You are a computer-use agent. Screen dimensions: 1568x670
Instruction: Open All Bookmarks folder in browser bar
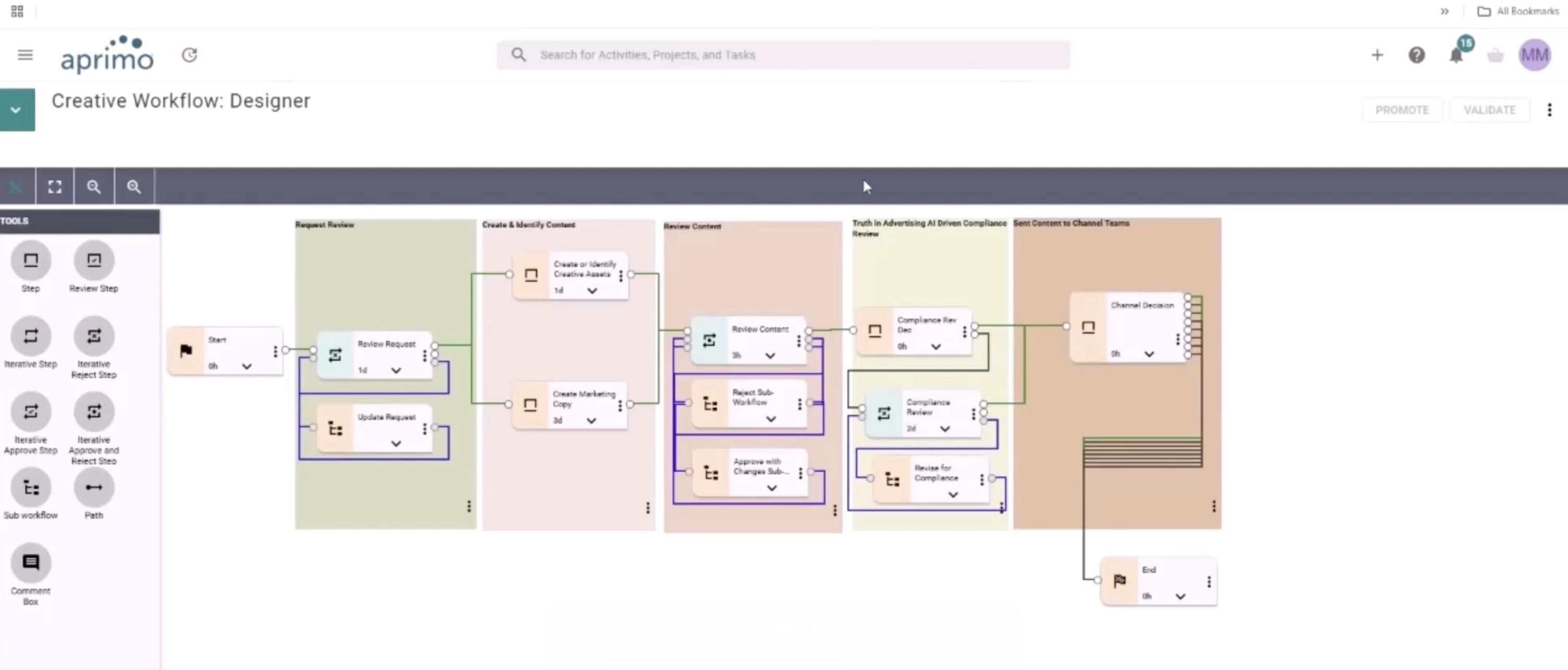pos(1518,11)
